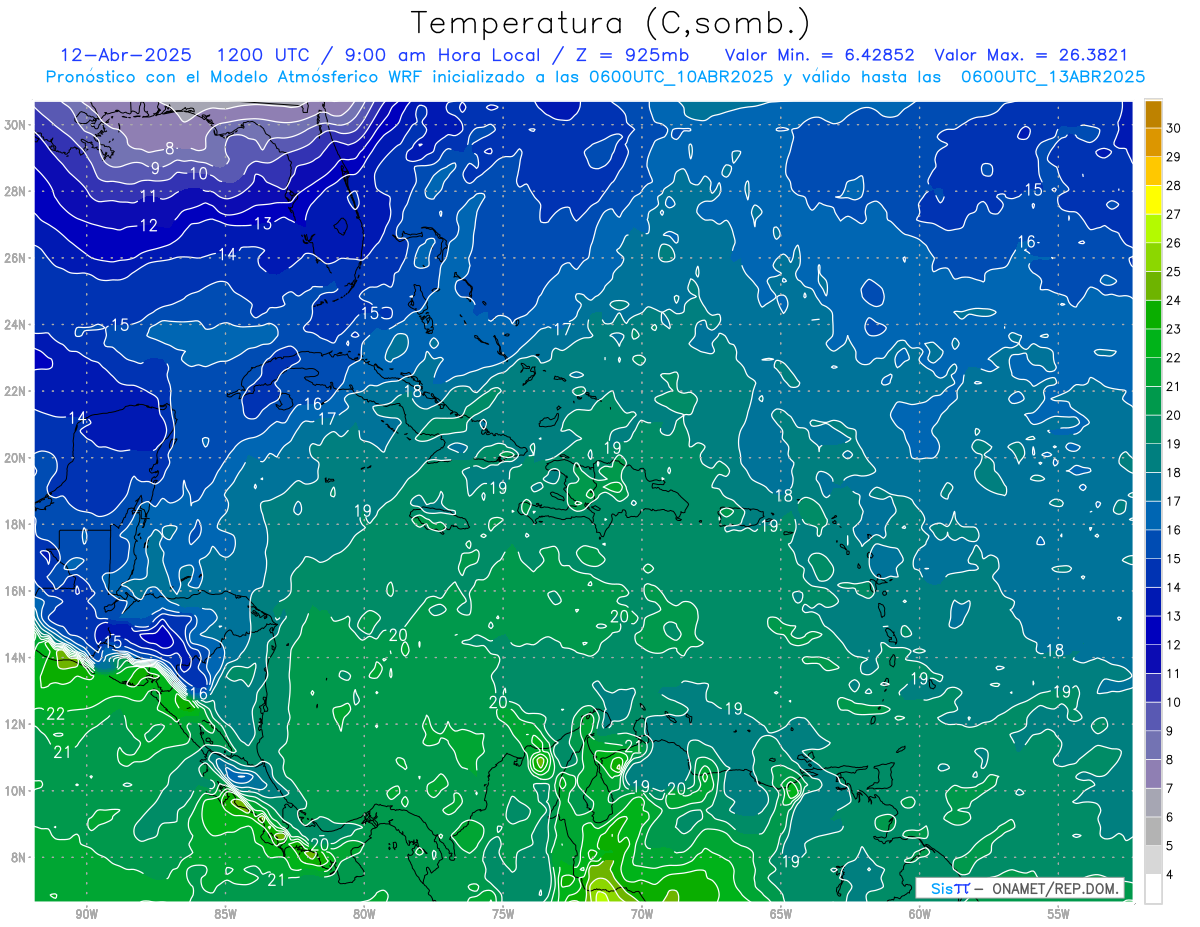
Task: Click the 26N latitude axis label
Action: tap(17, 258)
